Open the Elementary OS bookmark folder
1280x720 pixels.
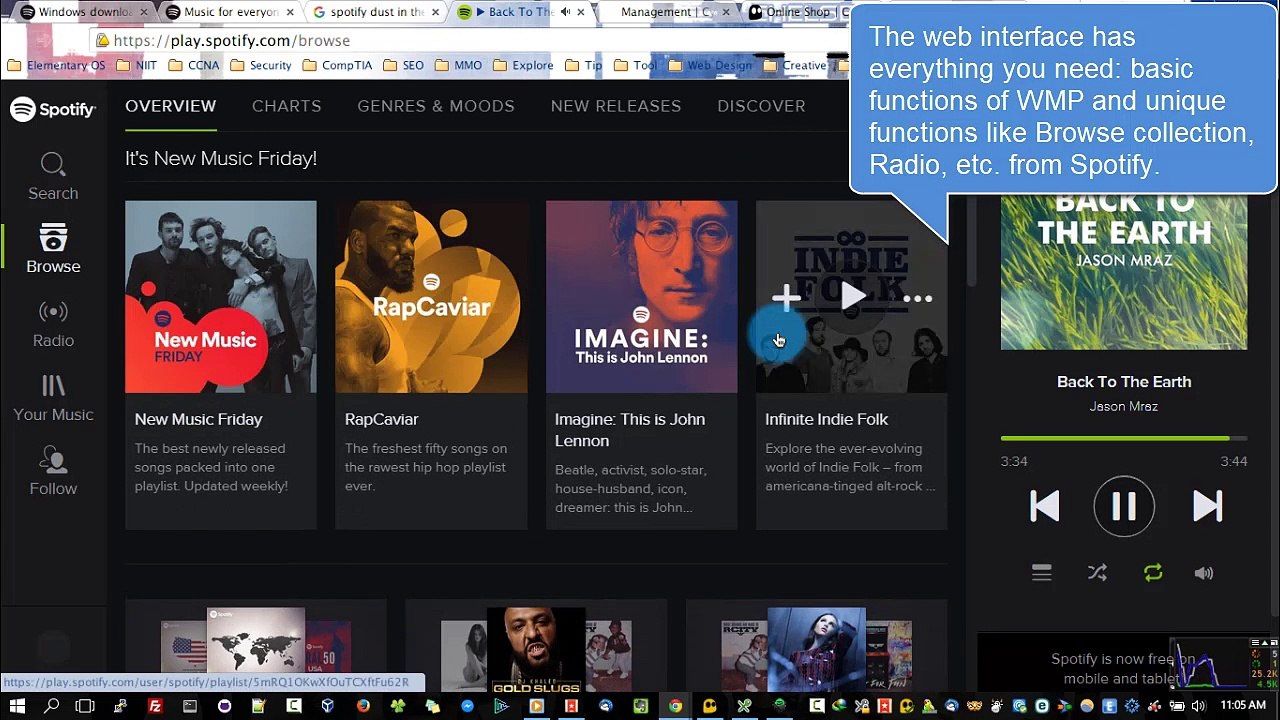57,65
